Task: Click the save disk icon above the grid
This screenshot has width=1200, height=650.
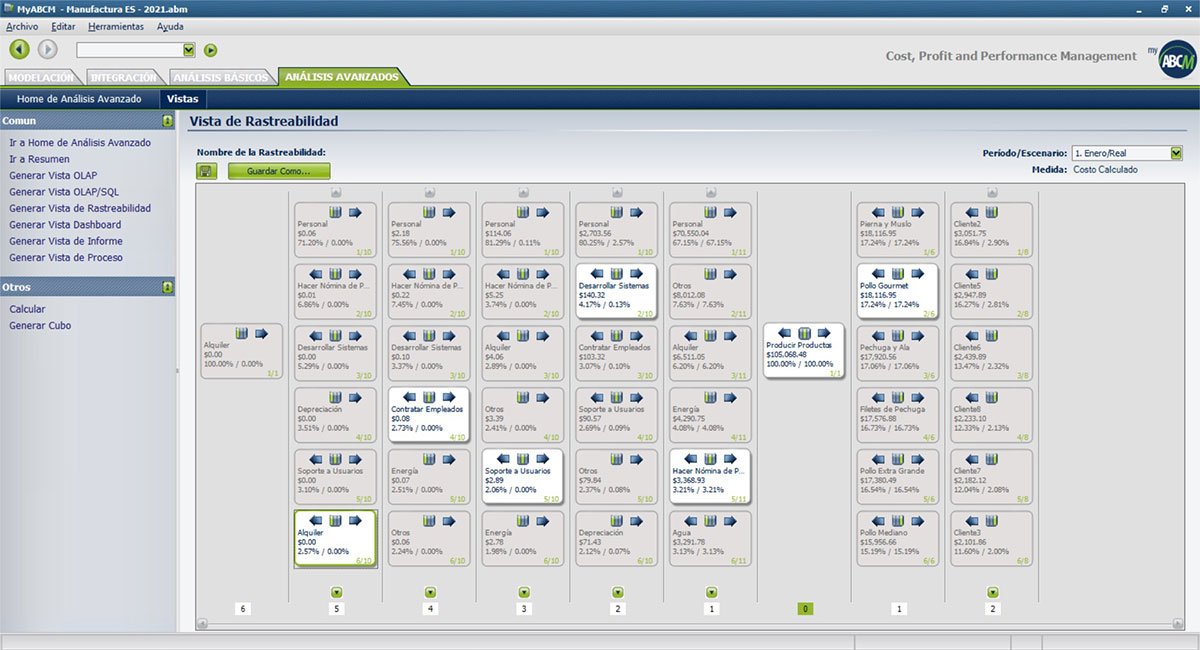Action: (x=206, y=171)
